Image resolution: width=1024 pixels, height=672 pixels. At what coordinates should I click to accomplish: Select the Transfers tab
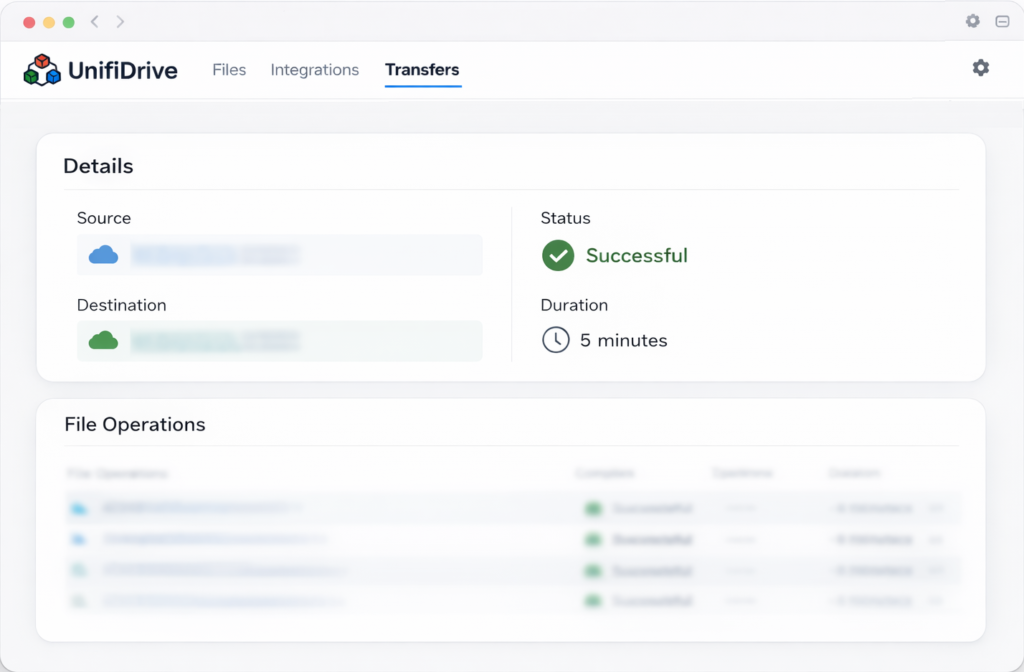tap(422, 70)
